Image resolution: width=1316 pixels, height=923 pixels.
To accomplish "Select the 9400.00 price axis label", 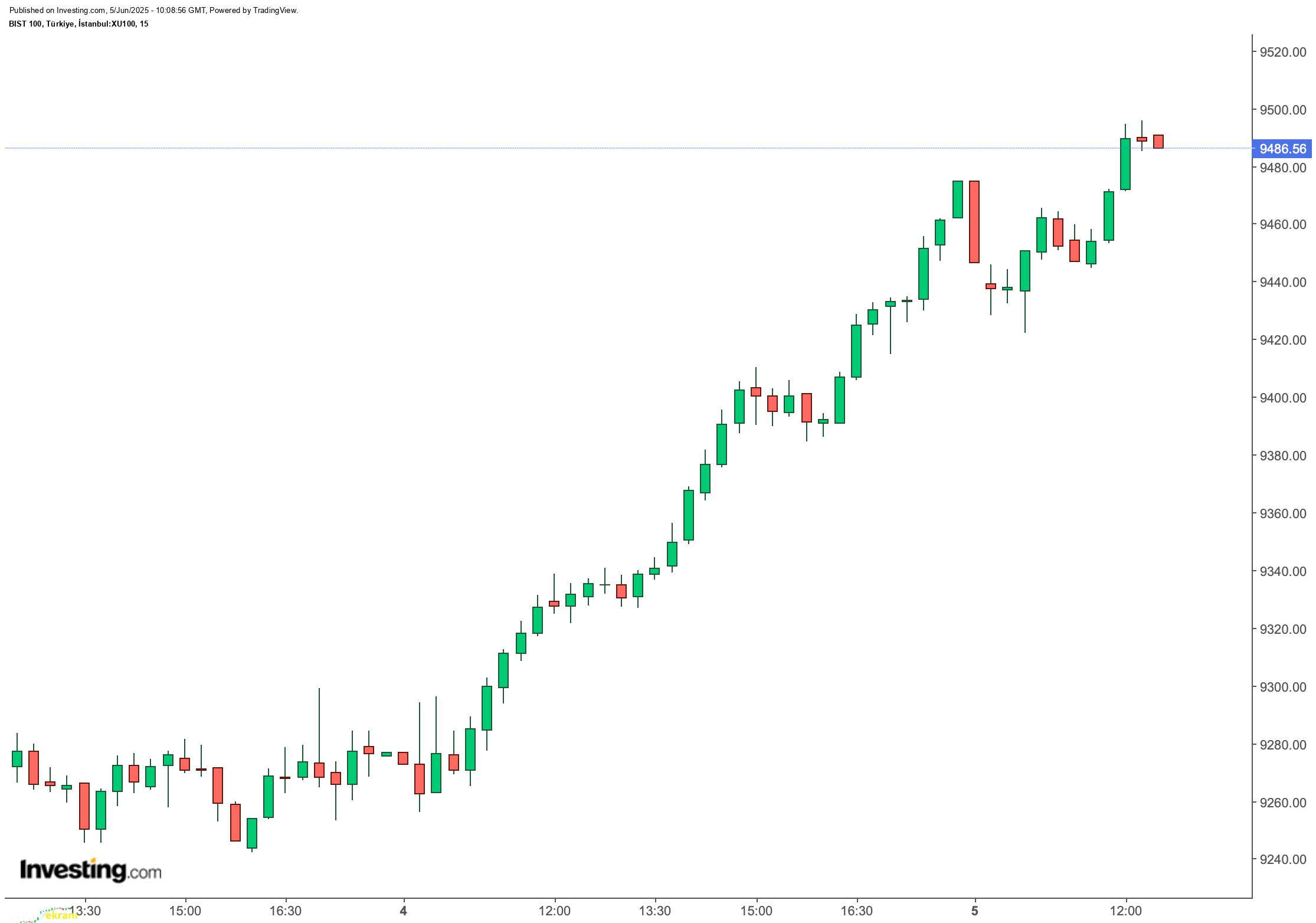I will tap(1282, 398).
